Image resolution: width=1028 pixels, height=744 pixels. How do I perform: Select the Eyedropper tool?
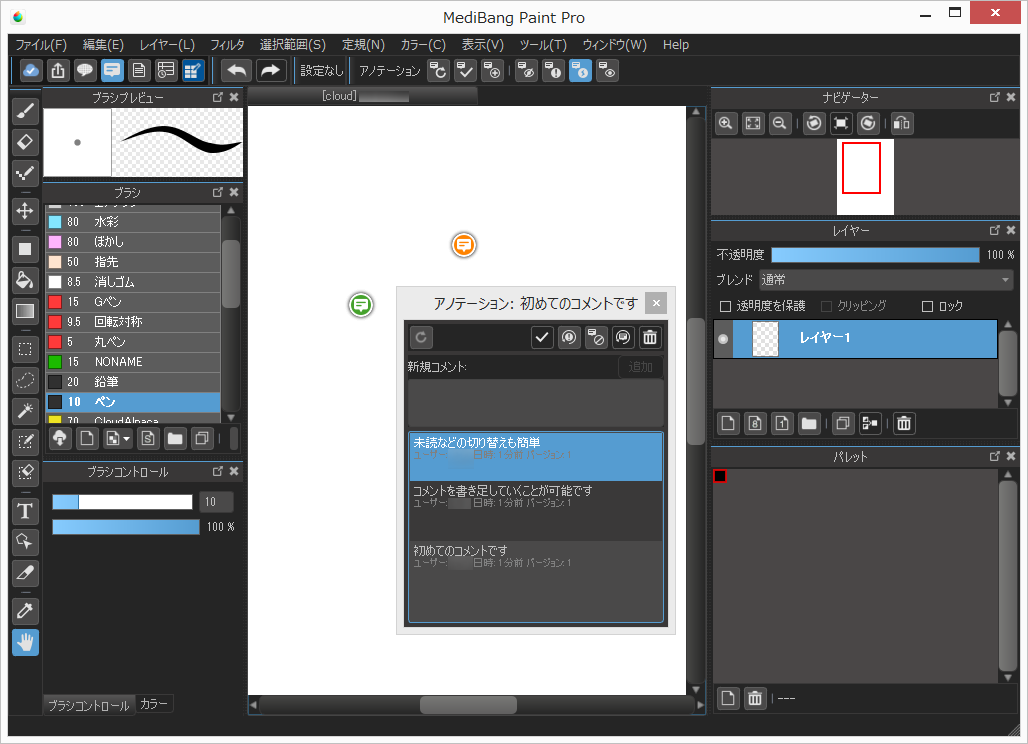(25, 612)
